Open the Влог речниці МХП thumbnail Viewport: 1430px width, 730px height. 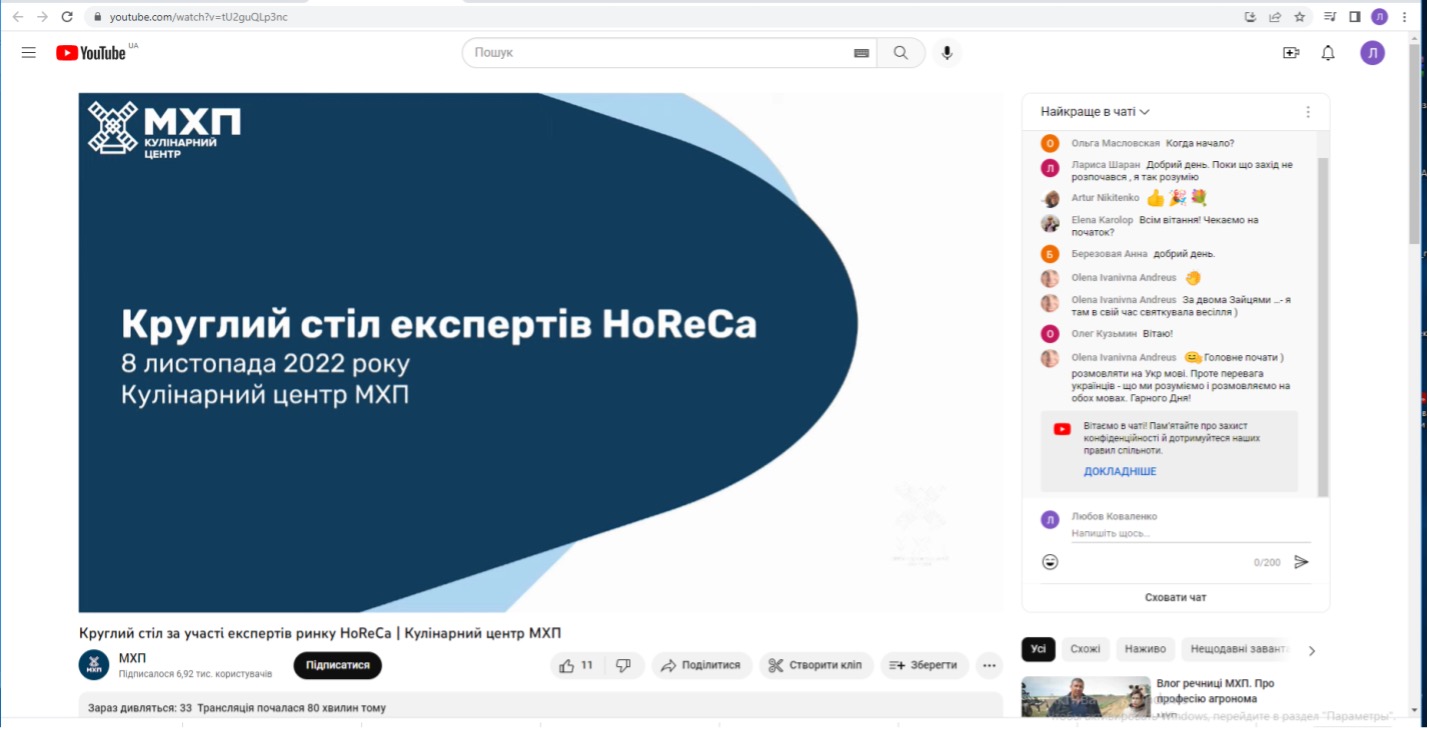point(1084,697)
